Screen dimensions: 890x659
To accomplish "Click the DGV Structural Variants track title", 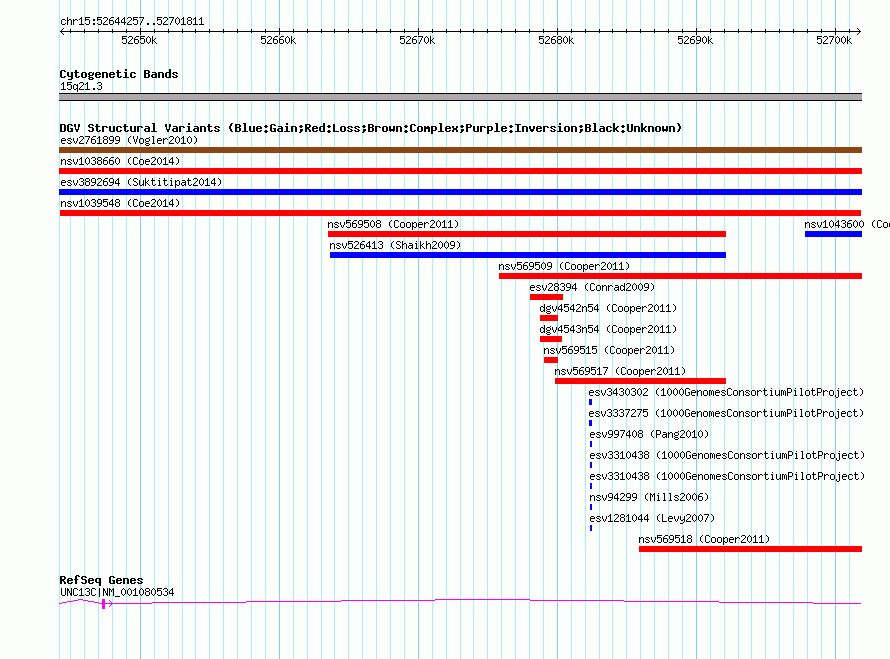I will (x=371, y=128).
